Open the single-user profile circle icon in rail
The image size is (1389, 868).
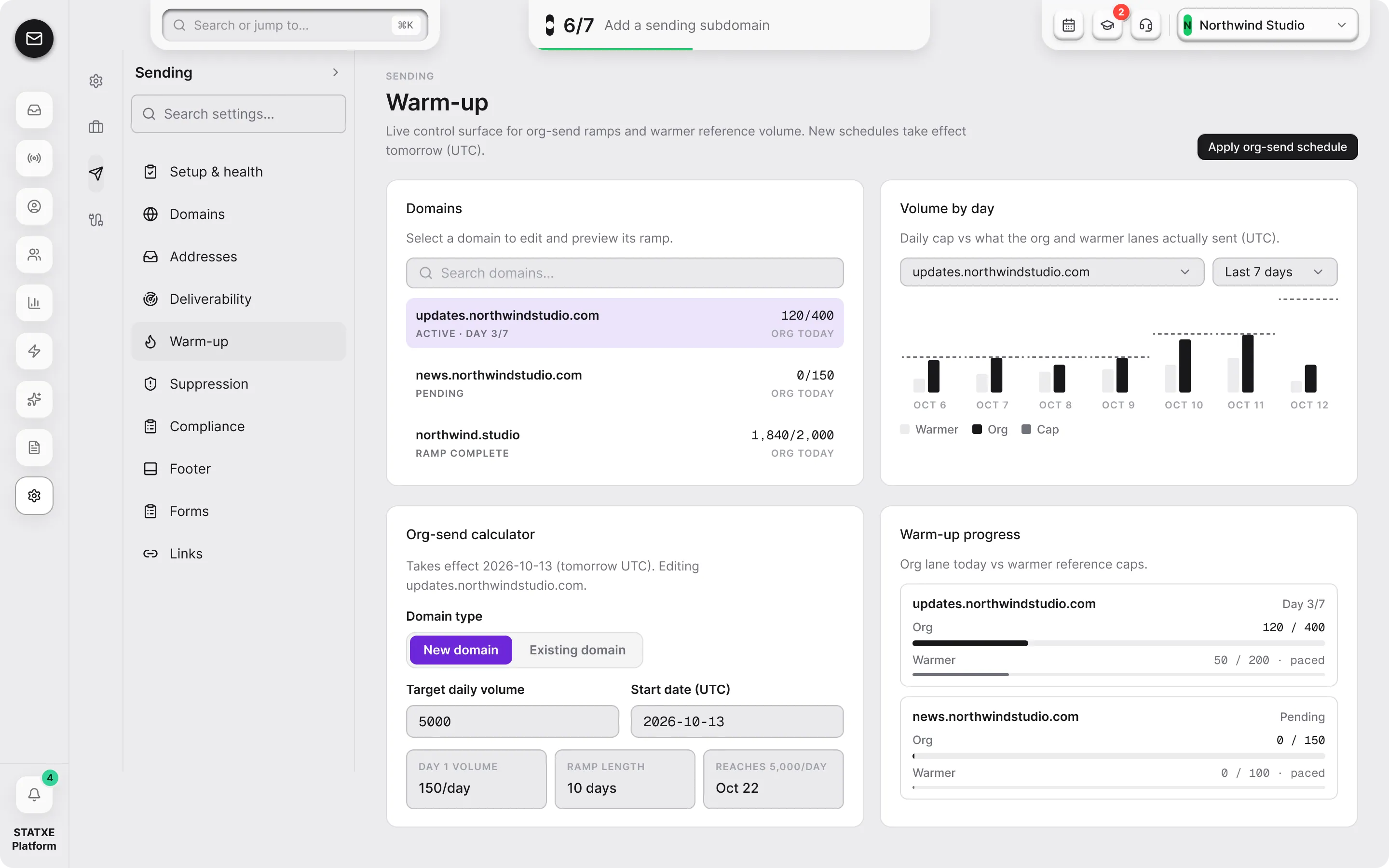34,206
